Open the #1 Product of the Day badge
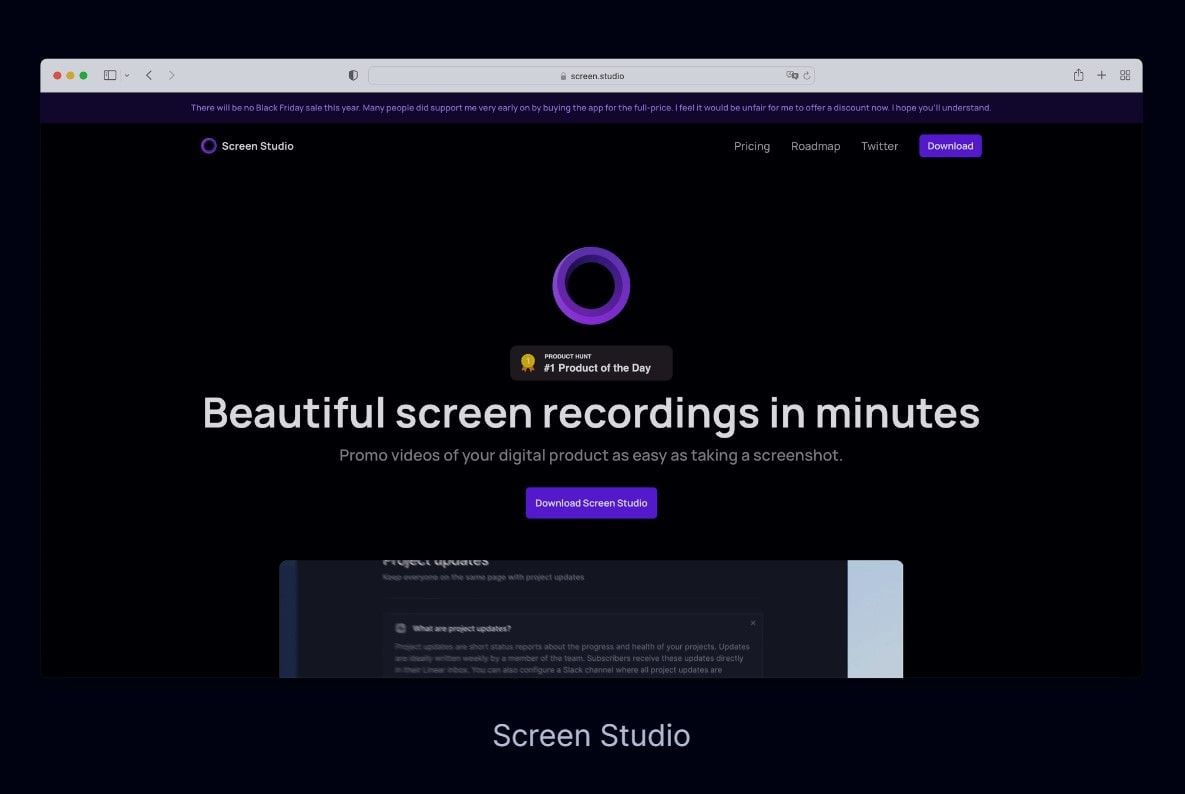The height and width of the screenshot is (794, 1185). pyautogui.click(x=591, y=363)
